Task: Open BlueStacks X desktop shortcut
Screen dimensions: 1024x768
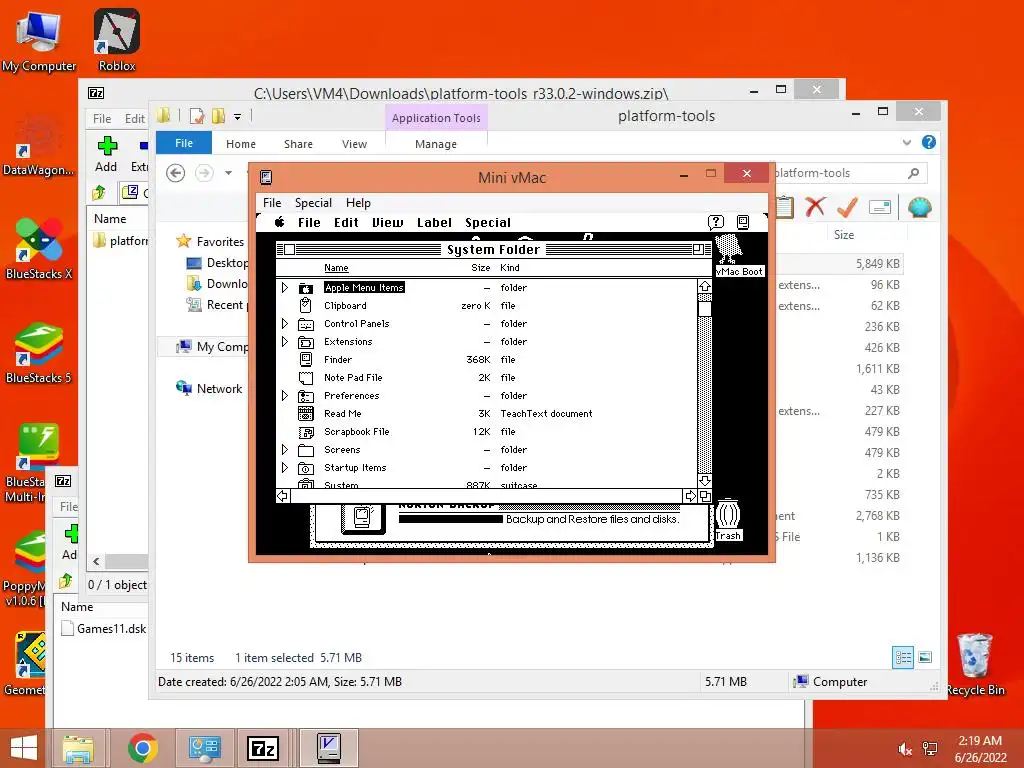Action: click(39, 249)
